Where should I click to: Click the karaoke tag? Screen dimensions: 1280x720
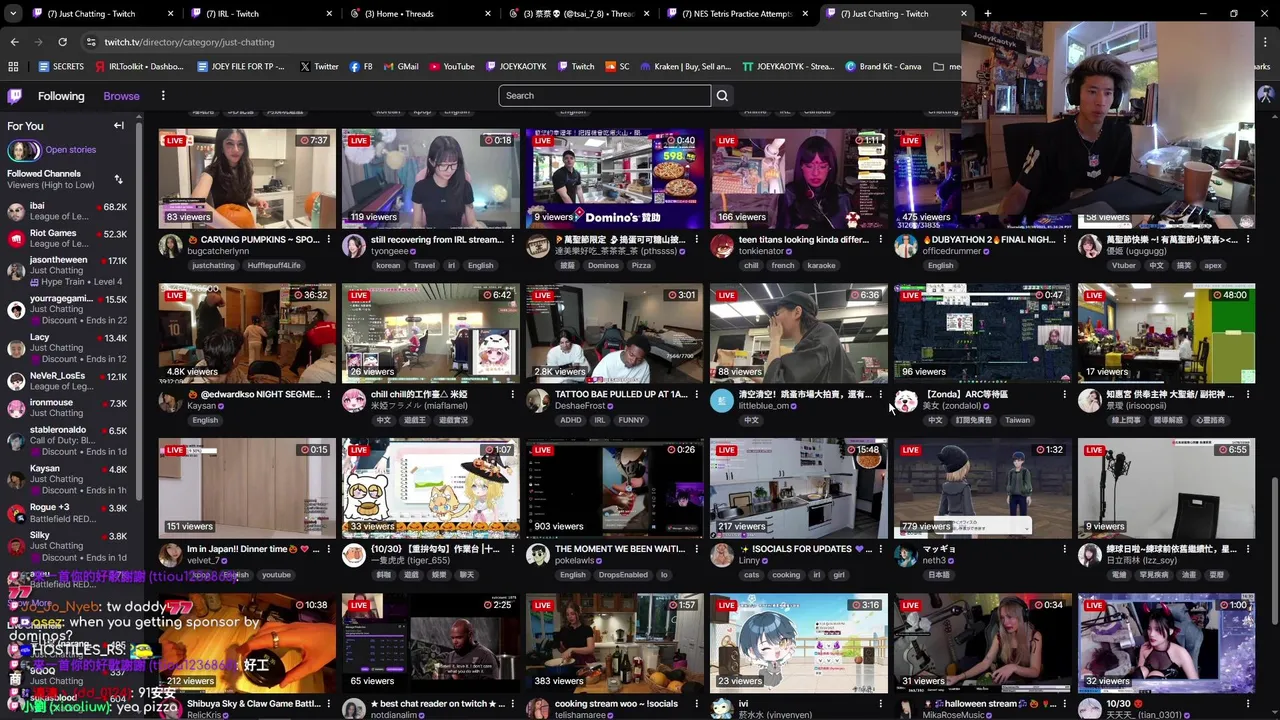coord(821,266)
